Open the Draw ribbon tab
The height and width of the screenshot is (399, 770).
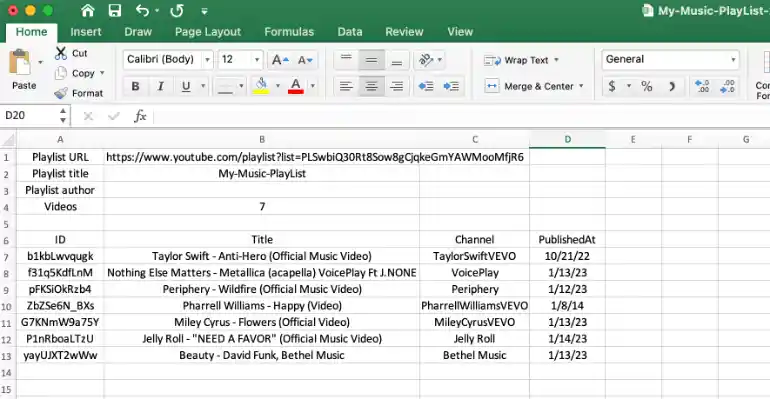[138, 32]
